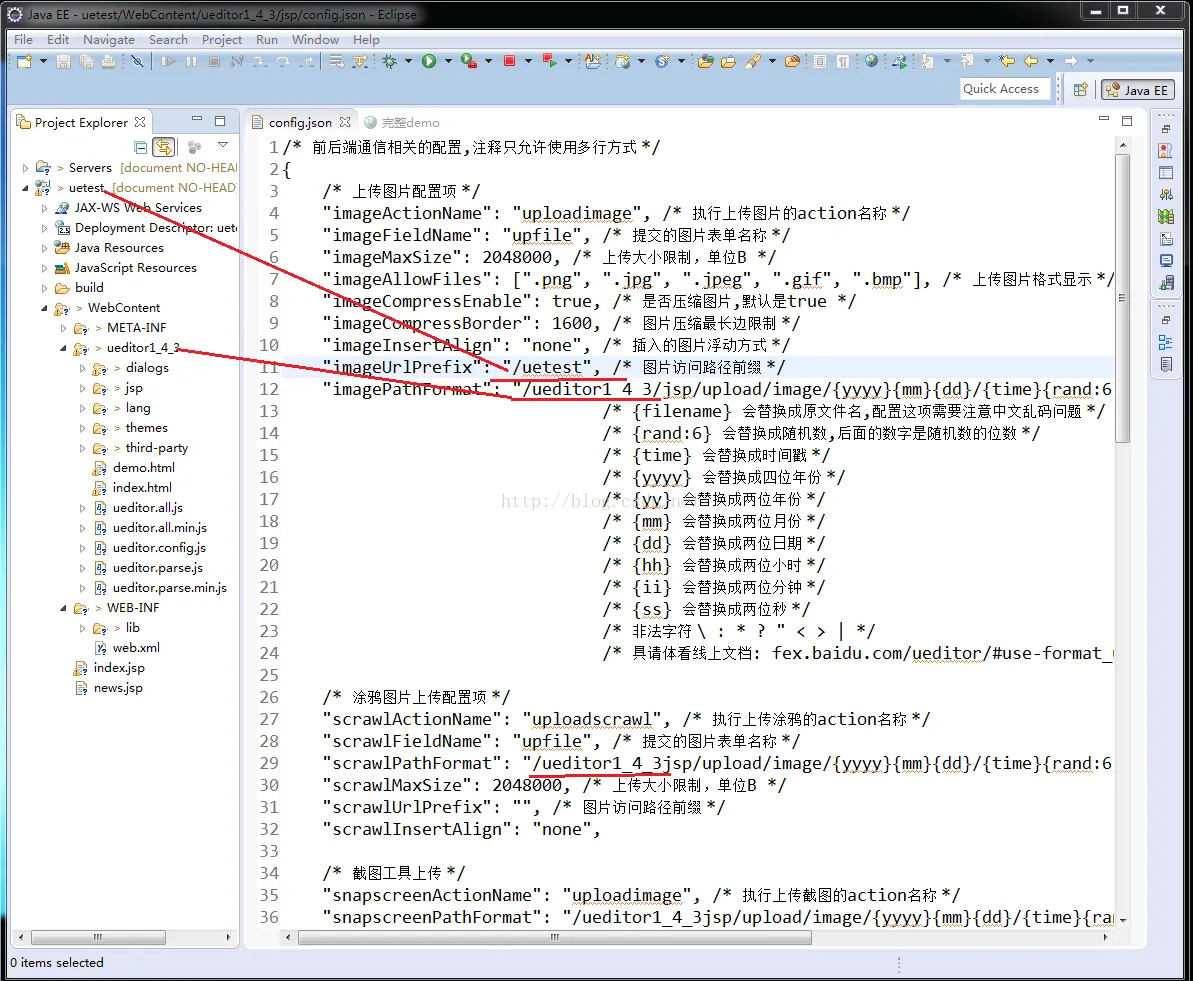Screen dimensions: 1193x981
Task: Expand the third-party folder
Action: [82, 448]
